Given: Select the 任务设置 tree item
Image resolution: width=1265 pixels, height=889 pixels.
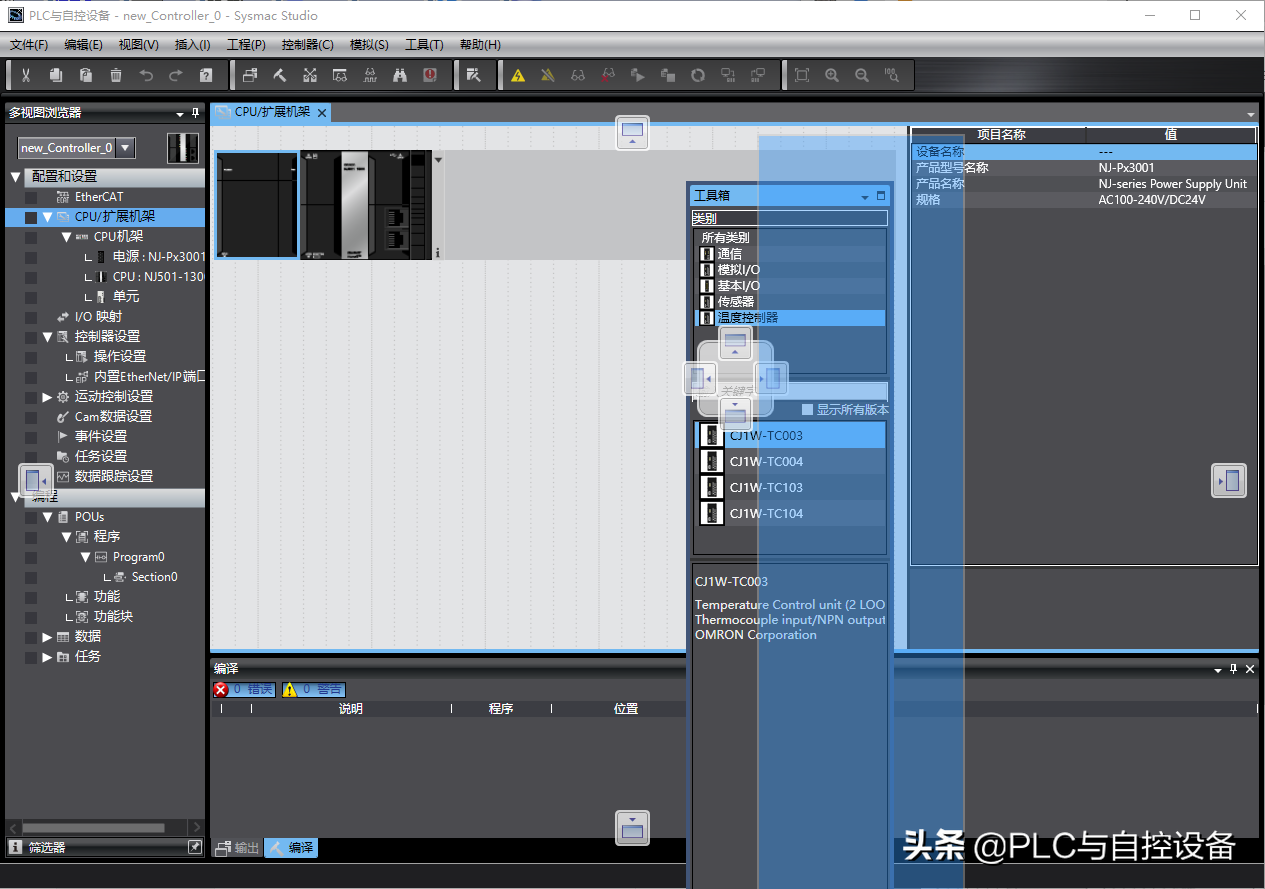Looking at the screenshot, I should [x=100, y=457].
